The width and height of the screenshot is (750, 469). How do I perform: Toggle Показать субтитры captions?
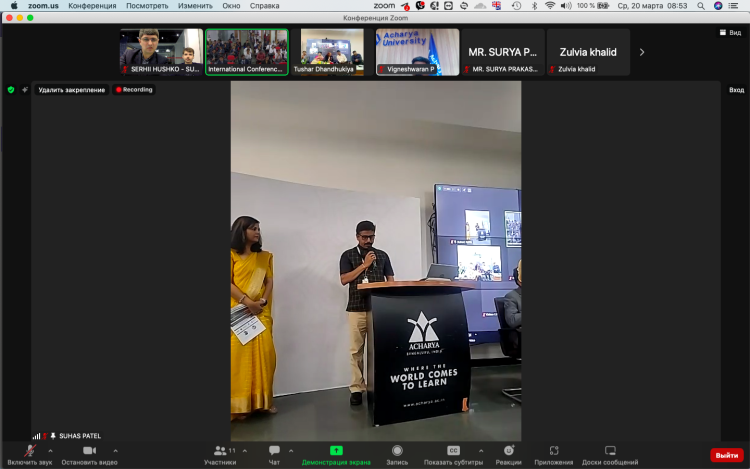[x=453, y=451]
